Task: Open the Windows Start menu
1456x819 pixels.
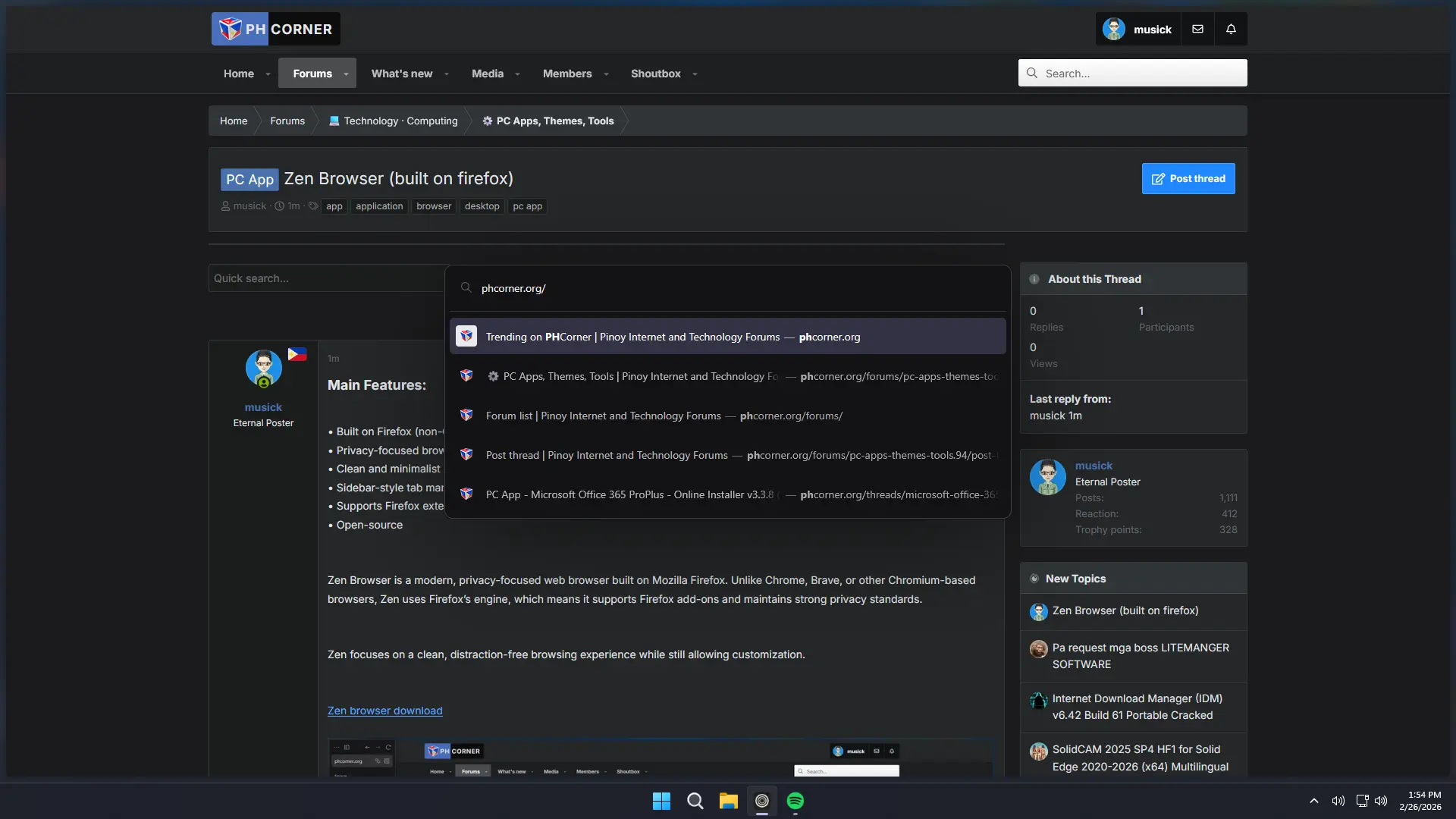Action: point(661,801)
